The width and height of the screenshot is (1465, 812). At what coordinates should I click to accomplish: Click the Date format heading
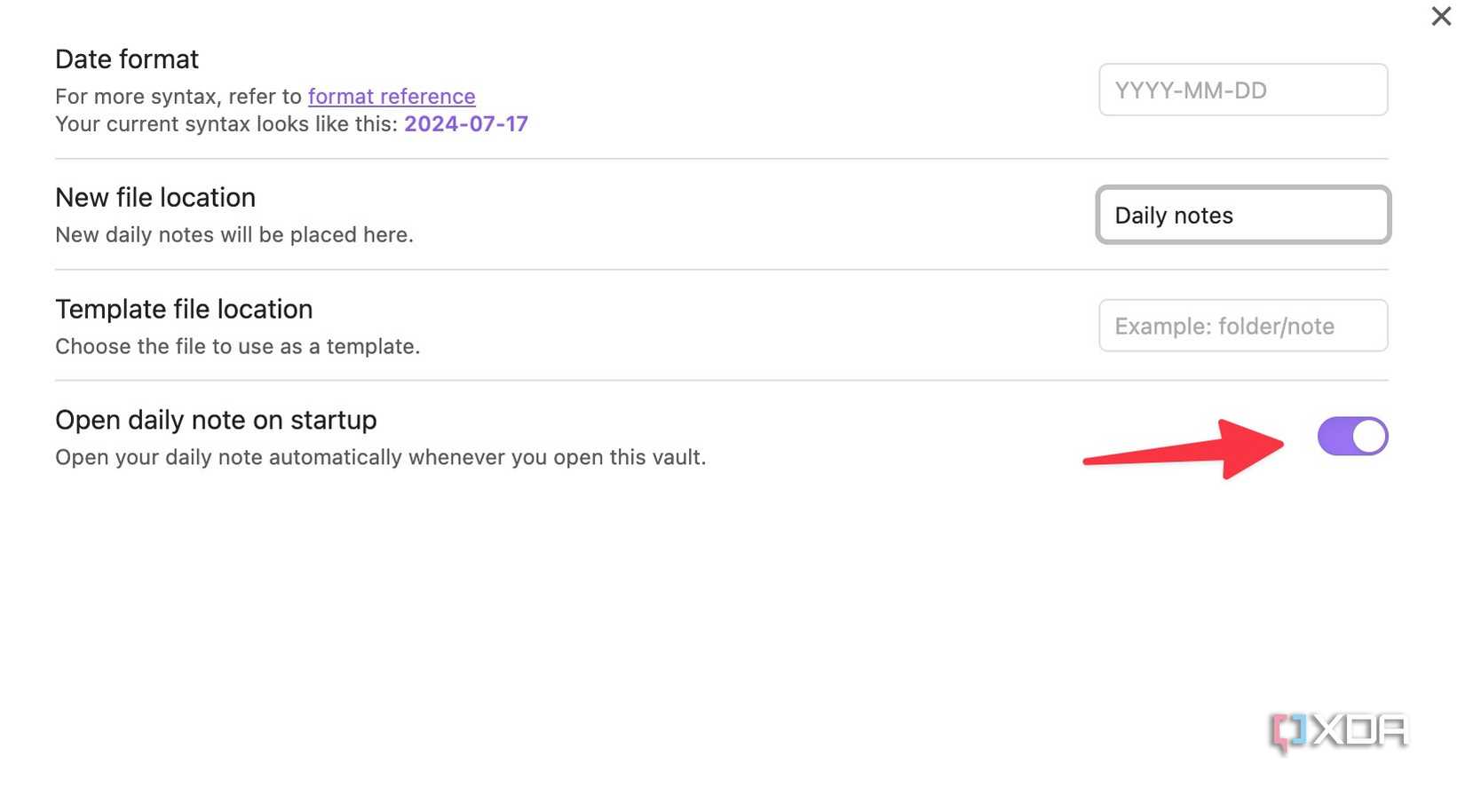click(127, 59)
